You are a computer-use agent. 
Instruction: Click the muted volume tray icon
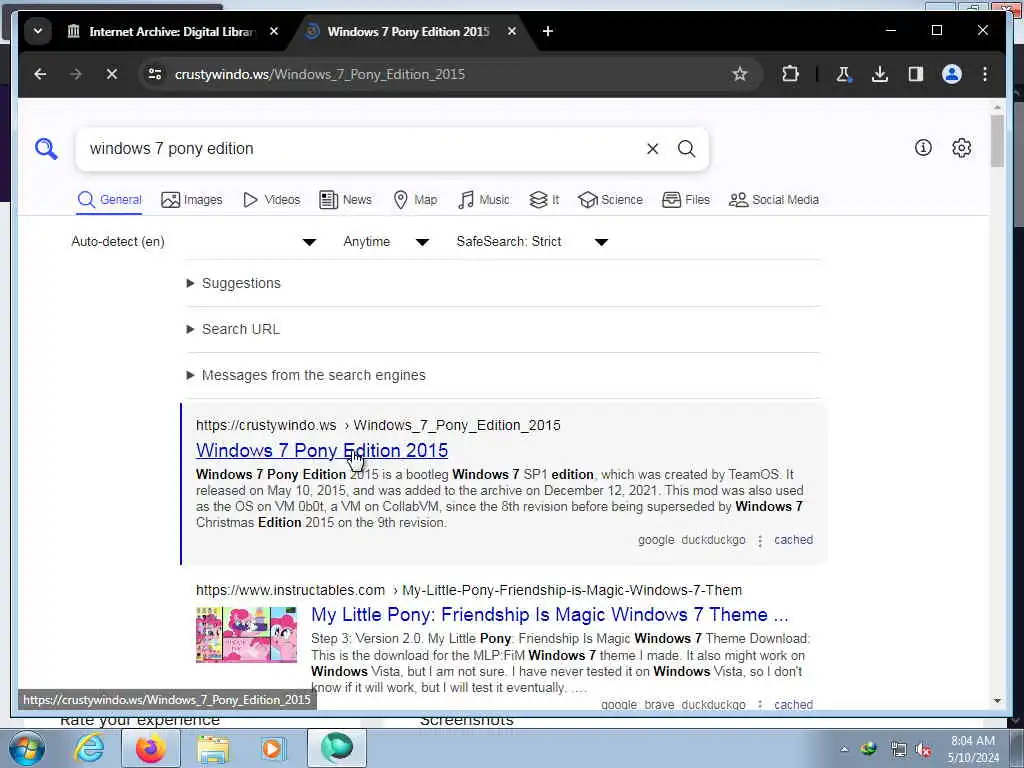click(x=923, y=750)
